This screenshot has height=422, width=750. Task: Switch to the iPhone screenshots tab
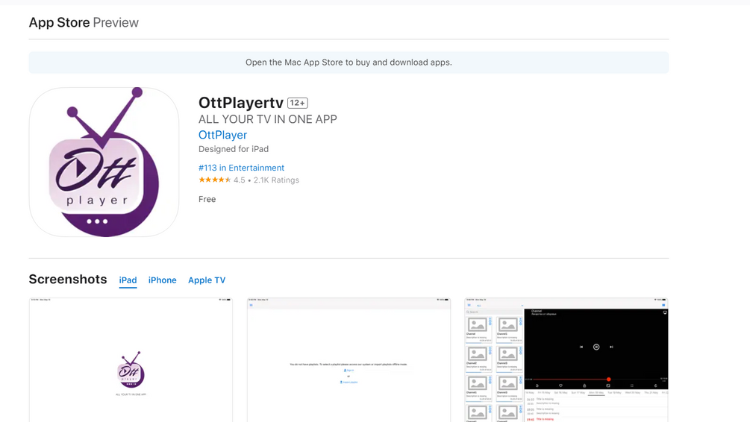(162, 280)
